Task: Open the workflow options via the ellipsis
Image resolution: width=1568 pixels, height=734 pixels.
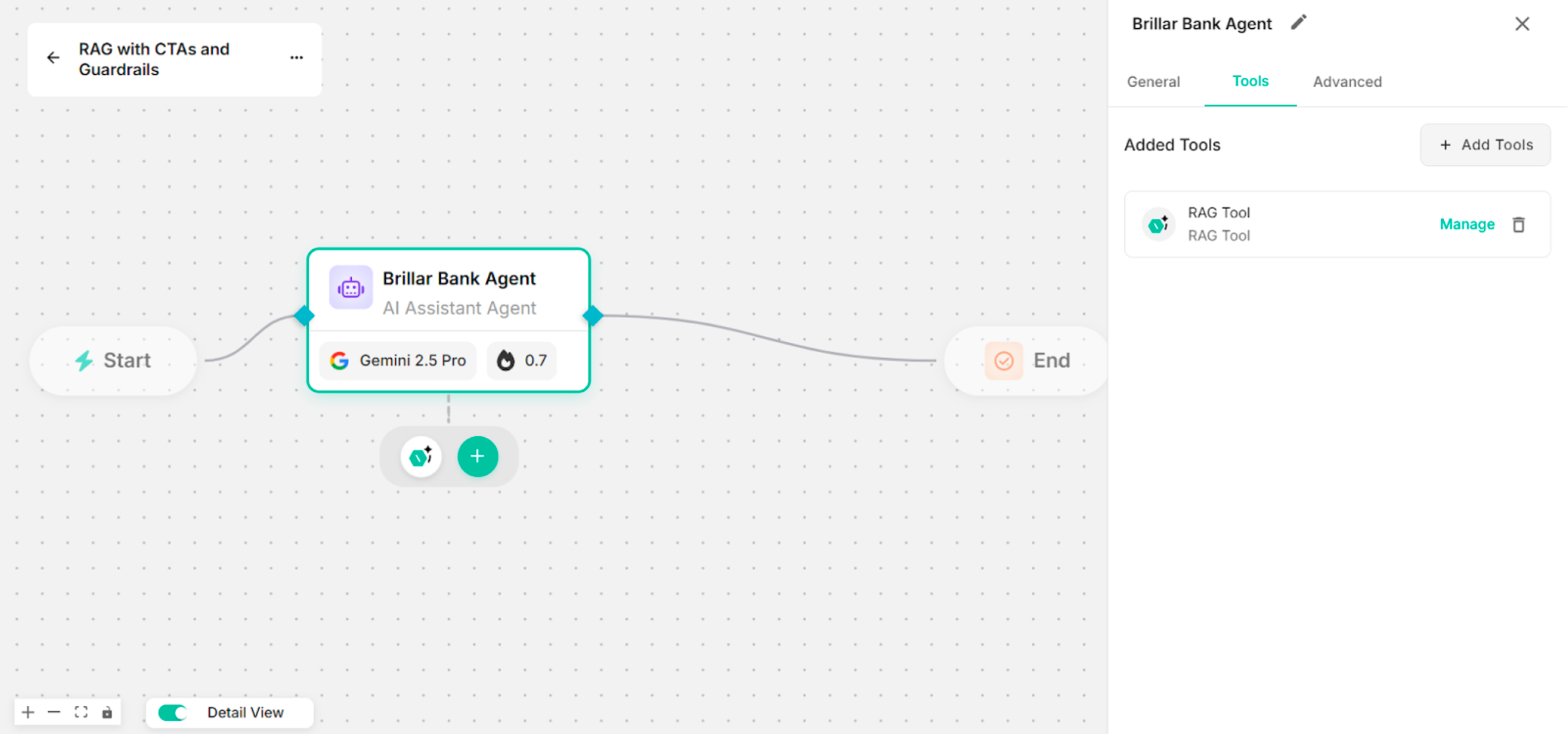Action: point(296,57)
